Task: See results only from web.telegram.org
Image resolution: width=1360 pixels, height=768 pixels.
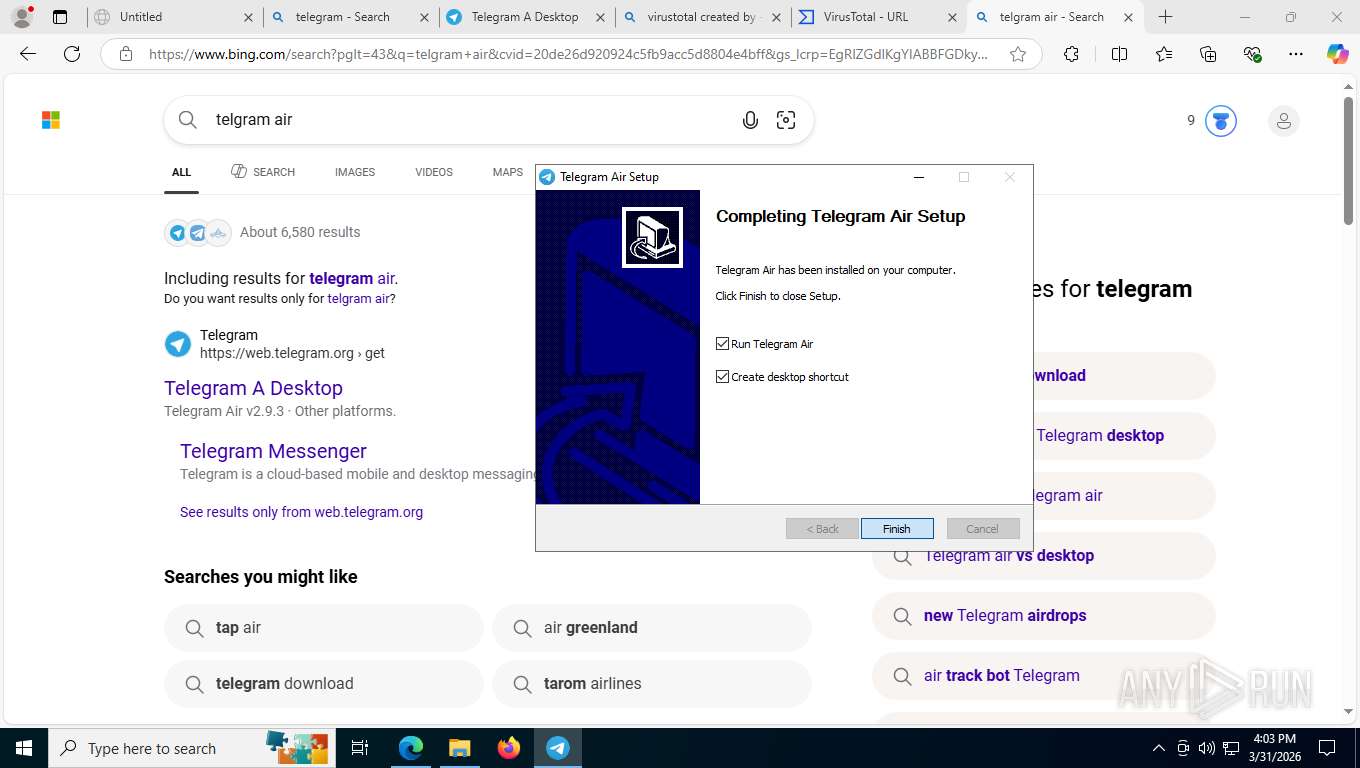Action: tap(301, 512)
